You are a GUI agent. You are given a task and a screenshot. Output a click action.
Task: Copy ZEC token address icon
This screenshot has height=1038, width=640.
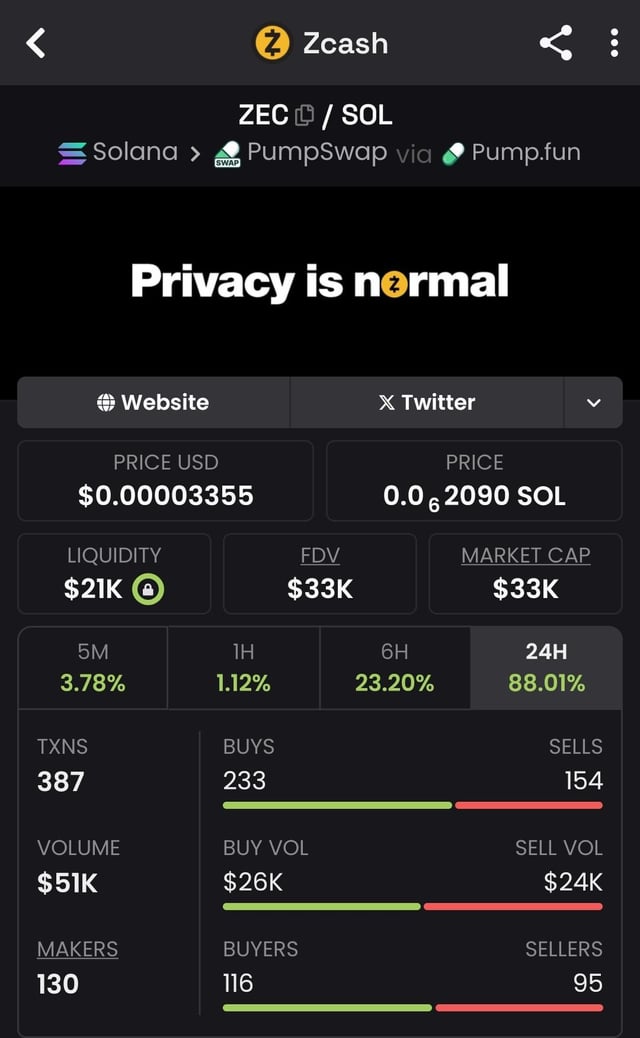tap(306, 116)
